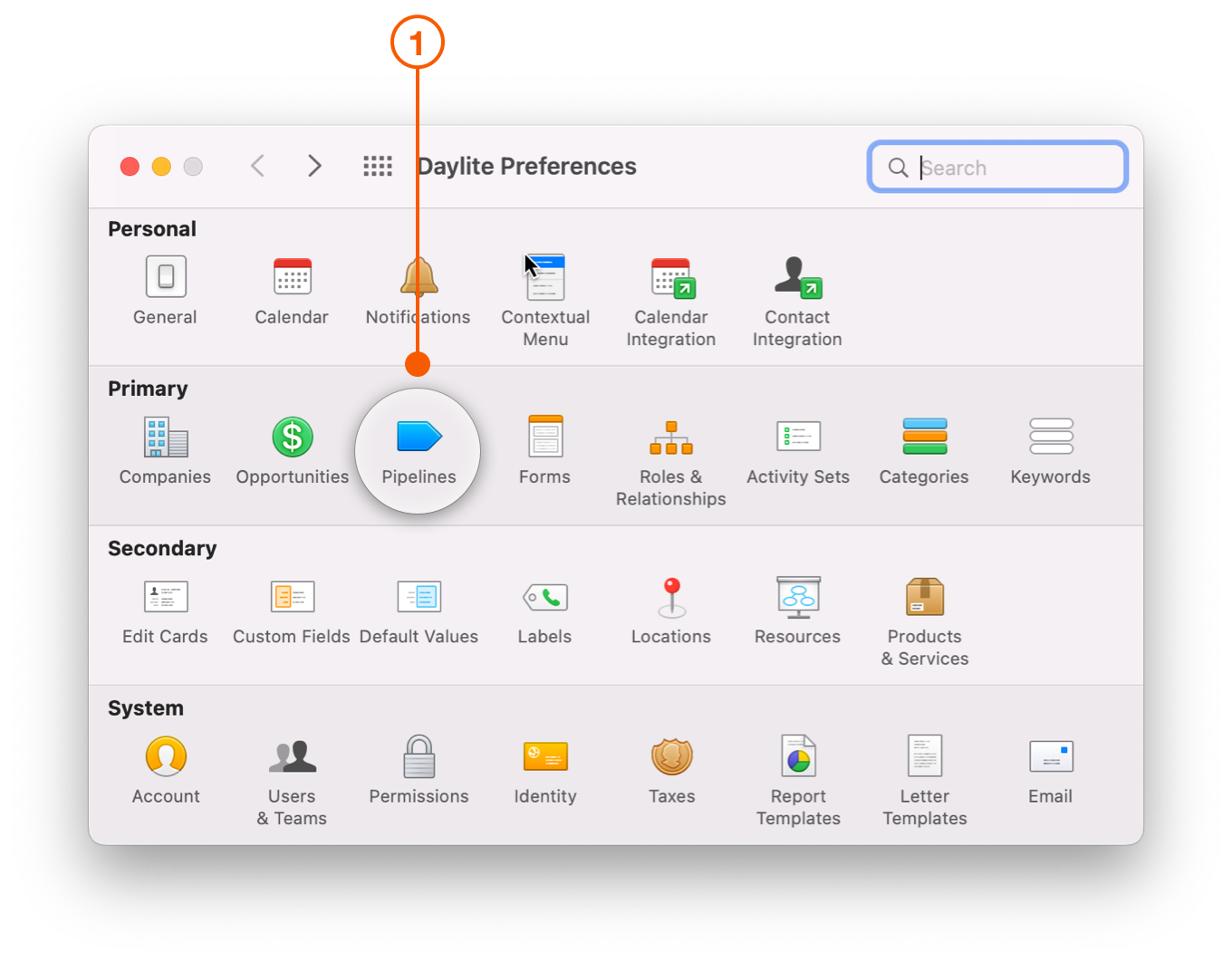Click the forward navigation arrow
Viewport: 1232px width, 962px height.
click(x=313, y=166)
